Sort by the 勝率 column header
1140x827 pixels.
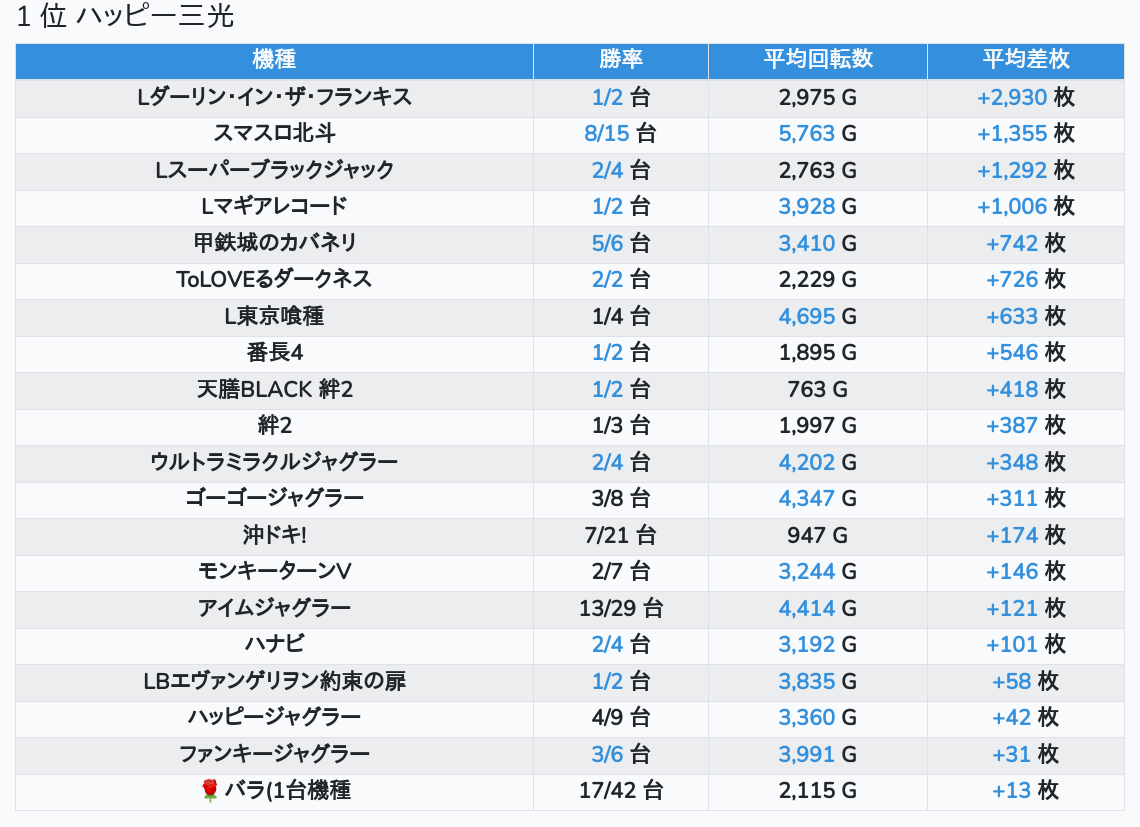pos(621,60)
